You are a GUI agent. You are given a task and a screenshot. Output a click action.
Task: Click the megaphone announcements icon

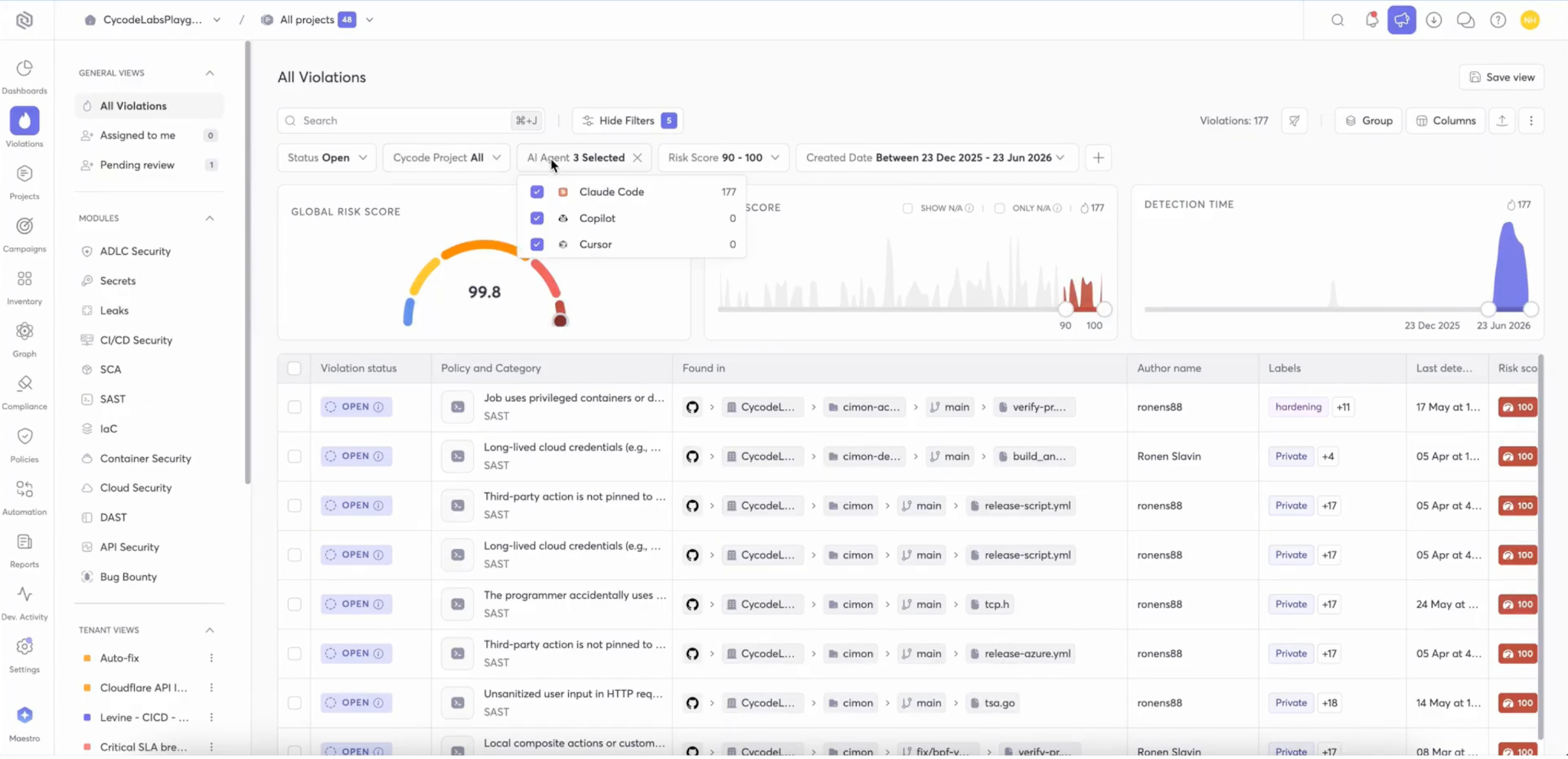pyautogui.click(x=1402, y=20)
